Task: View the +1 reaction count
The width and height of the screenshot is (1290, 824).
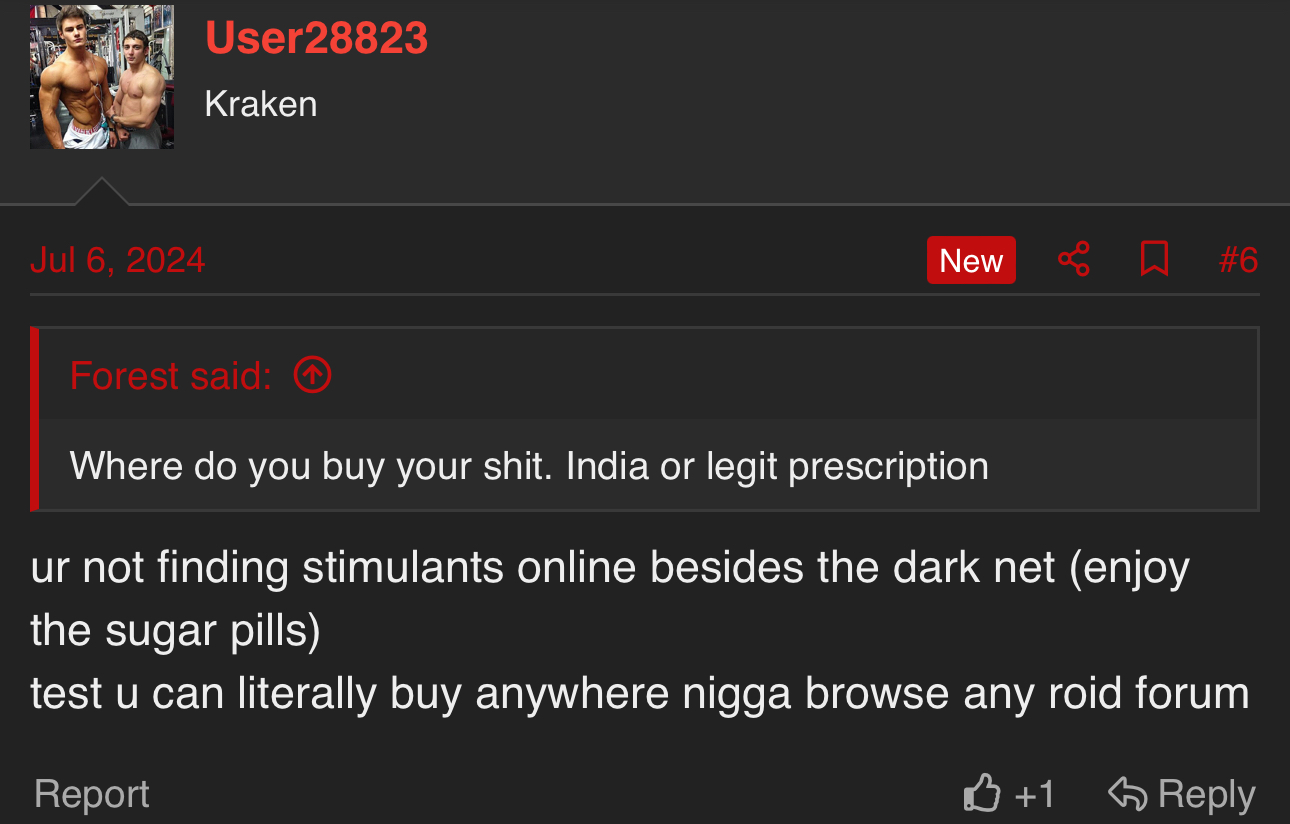Action: pos(1034,795)
